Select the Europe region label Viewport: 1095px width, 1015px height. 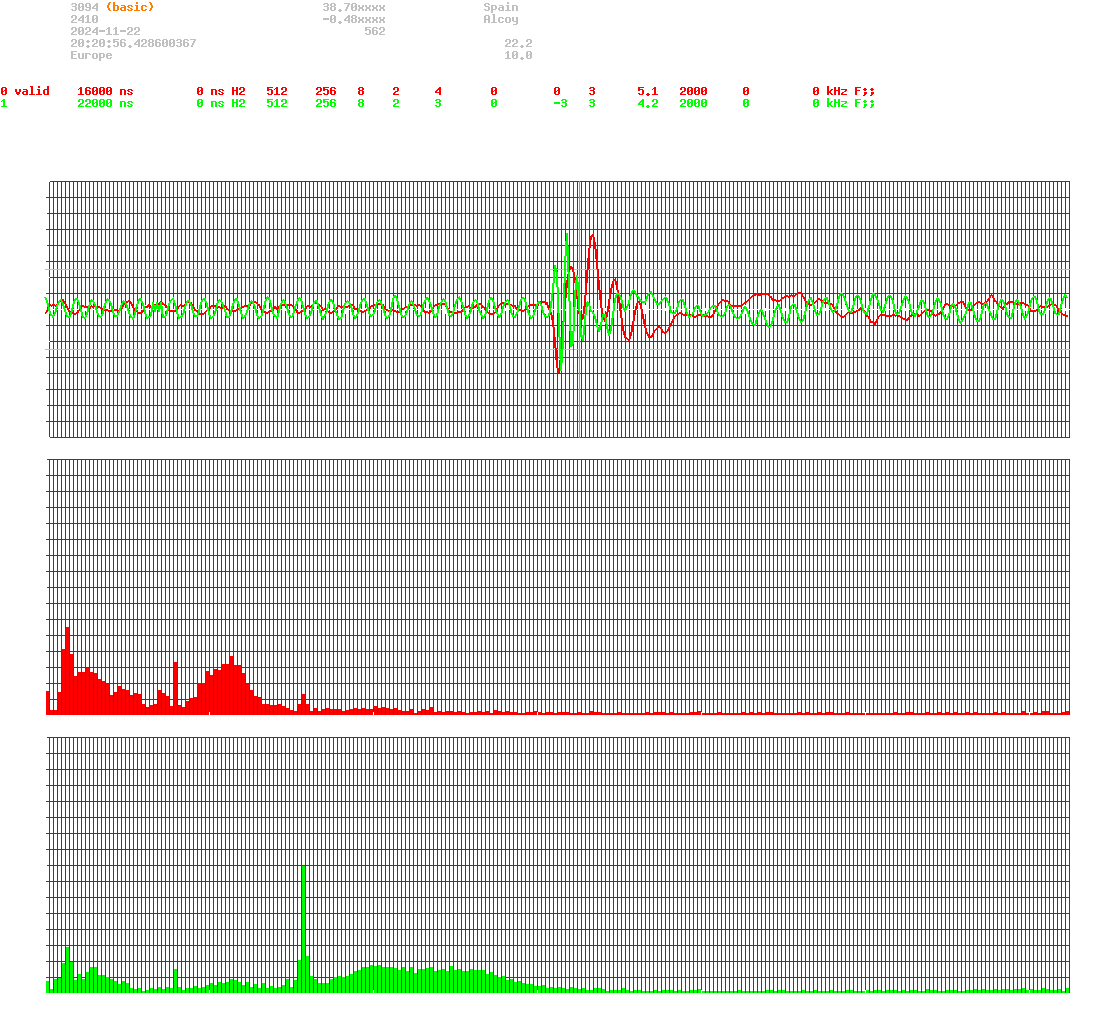(x=91, y=55)
